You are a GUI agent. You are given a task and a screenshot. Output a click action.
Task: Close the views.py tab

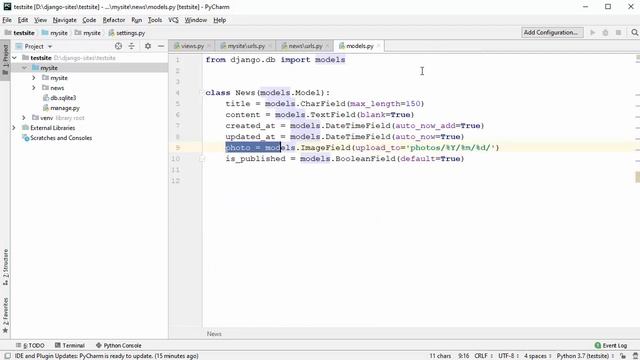209,46
